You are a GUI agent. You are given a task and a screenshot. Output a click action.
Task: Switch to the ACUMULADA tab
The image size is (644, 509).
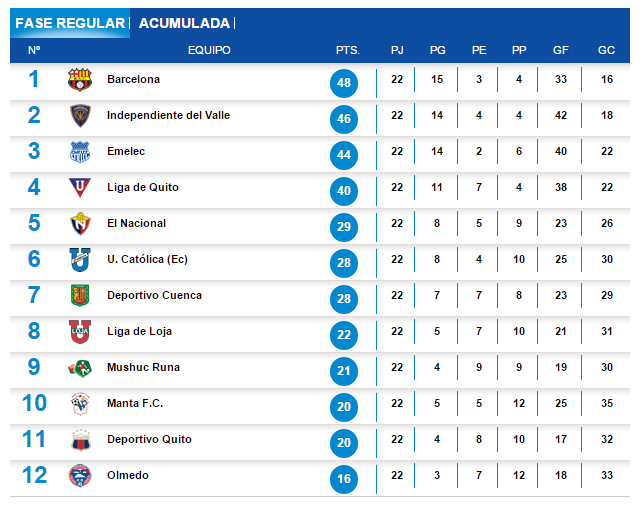pos(184,23)
